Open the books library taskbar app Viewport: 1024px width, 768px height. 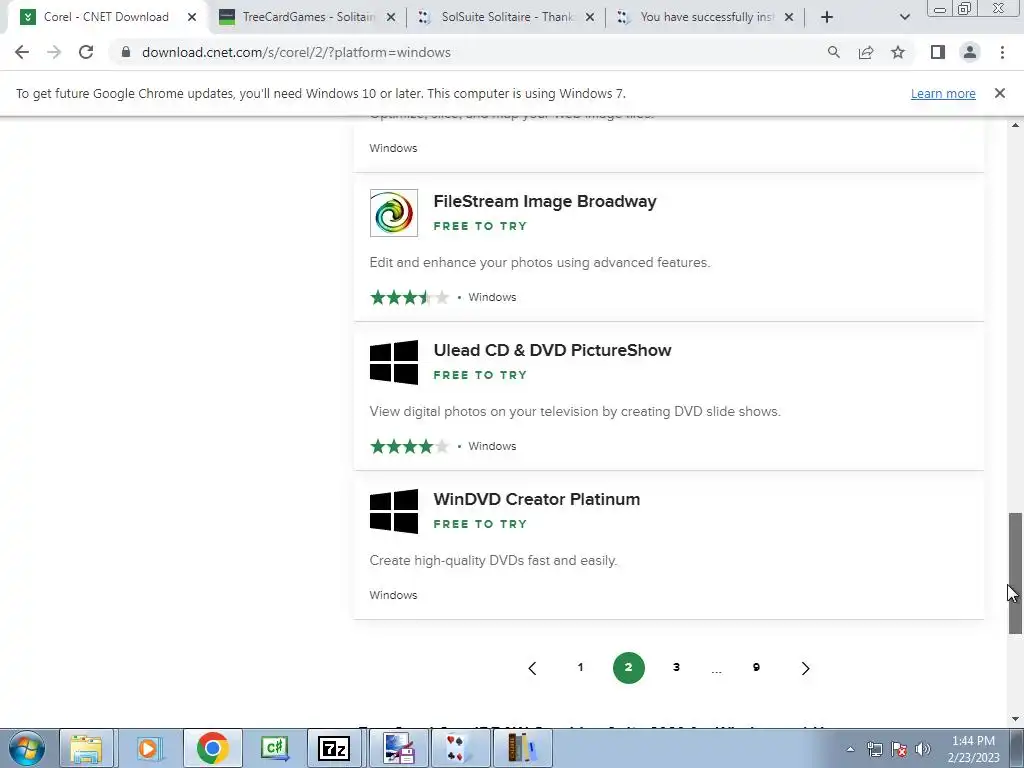pyautogui.click(x=522, y=748)
